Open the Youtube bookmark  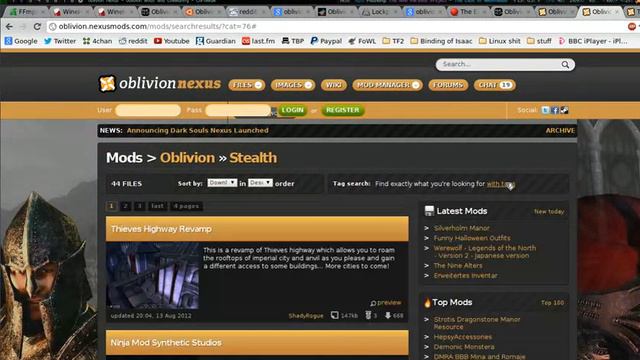(171, 41)
